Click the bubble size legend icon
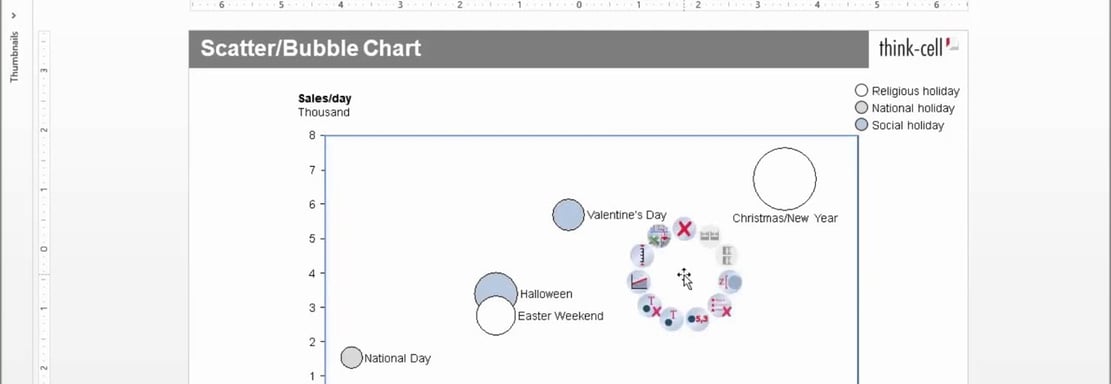The height and width of the screenshot is (384, 1111). [731, 282]
